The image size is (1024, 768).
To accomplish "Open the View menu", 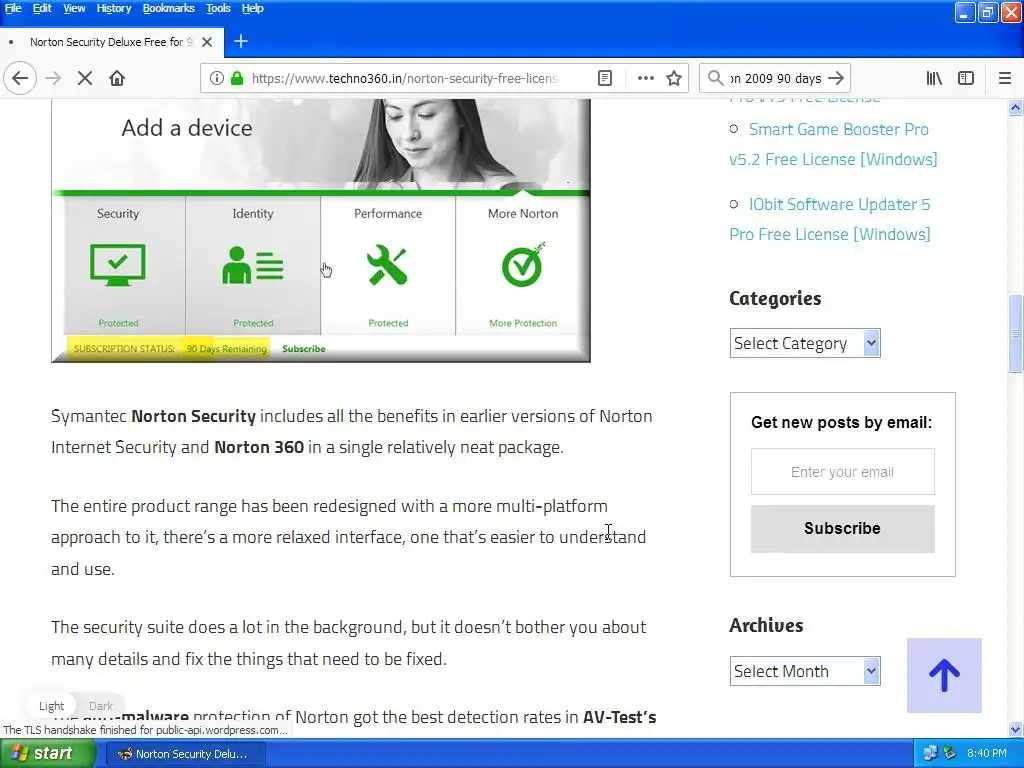I will point(74,8).
